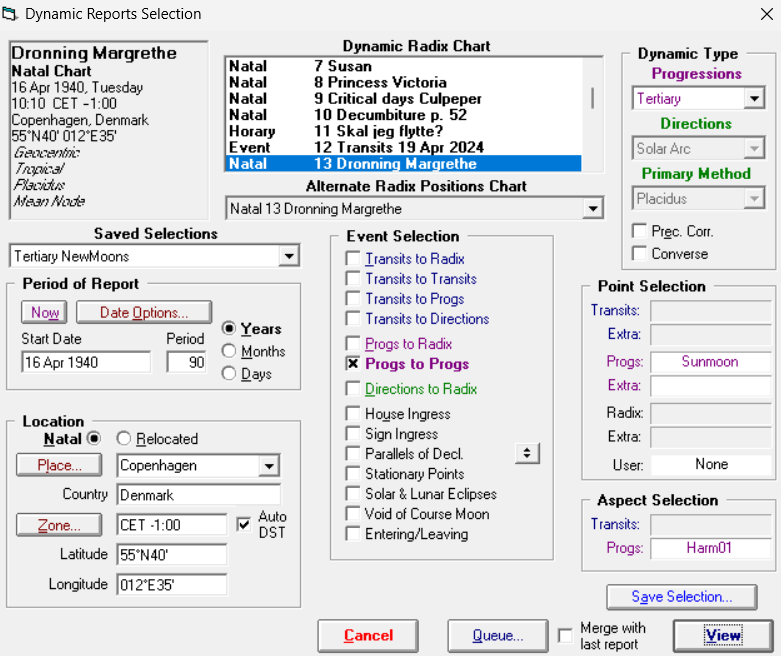Check Transits to Directions
Image resolution: width=781 pixels, height=656 pixels.
click(353, 318)
